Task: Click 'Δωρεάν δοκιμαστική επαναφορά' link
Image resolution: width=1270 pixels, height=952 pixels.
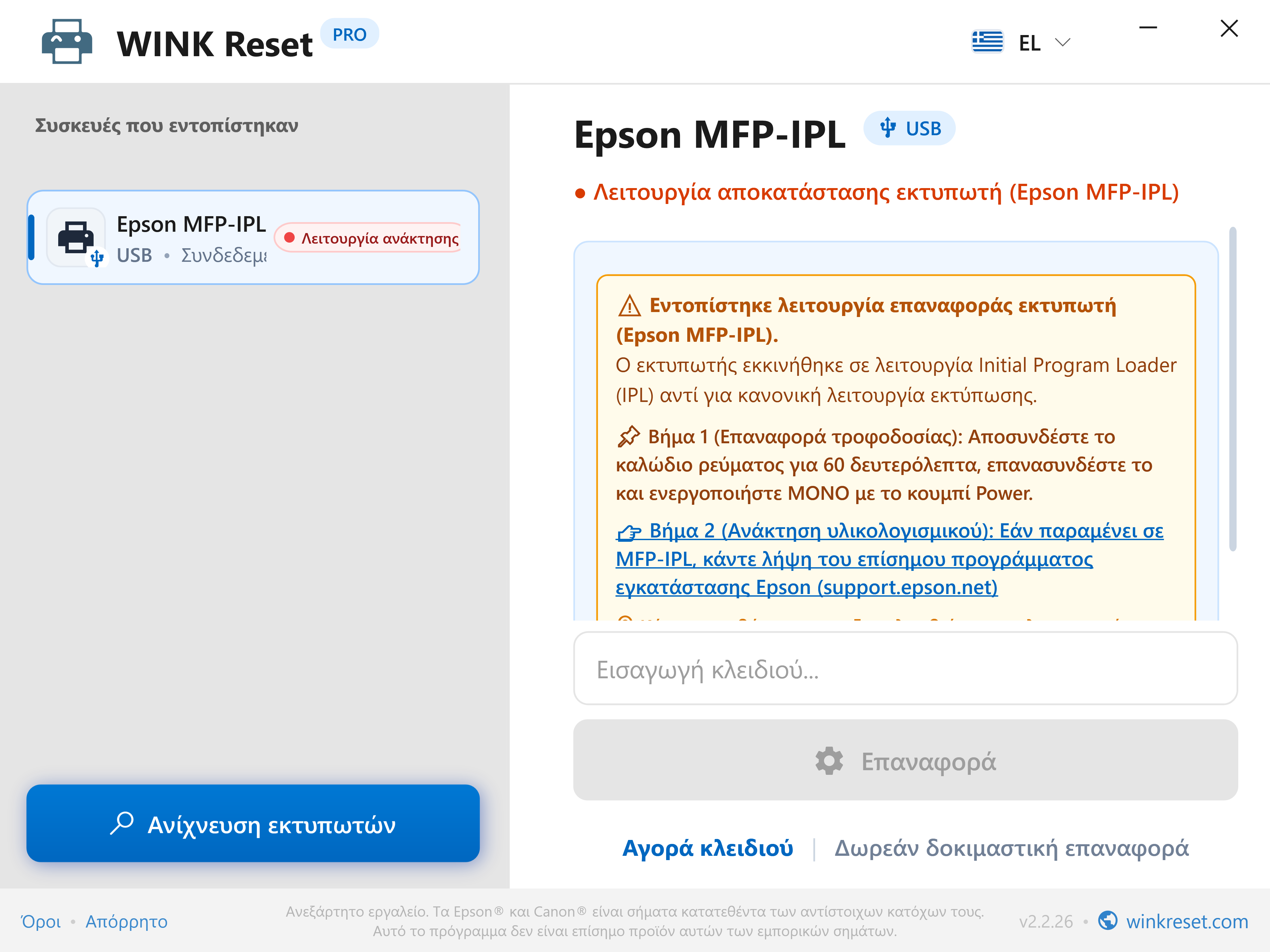Action: pyautogui.click(x=1012, y=848)
